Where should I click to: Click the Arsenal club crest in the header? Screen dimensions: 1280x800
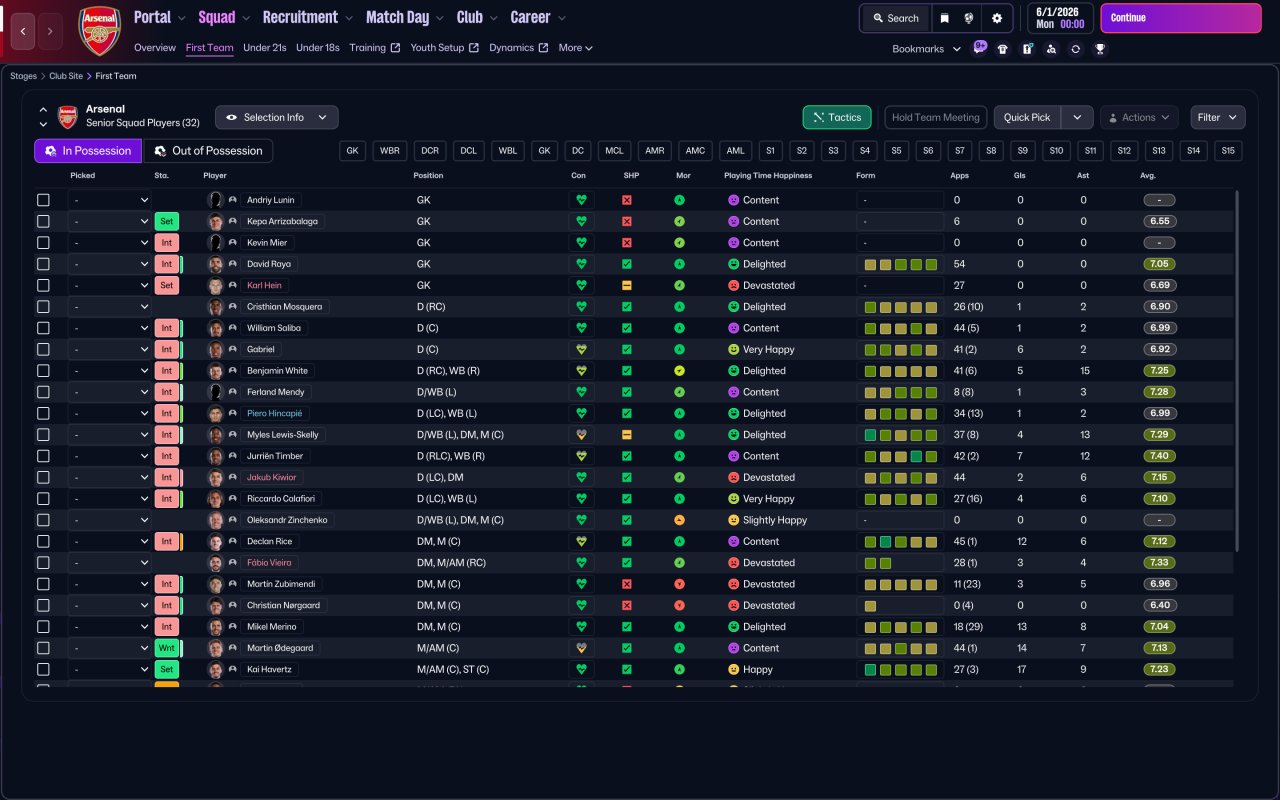(99, 31)
